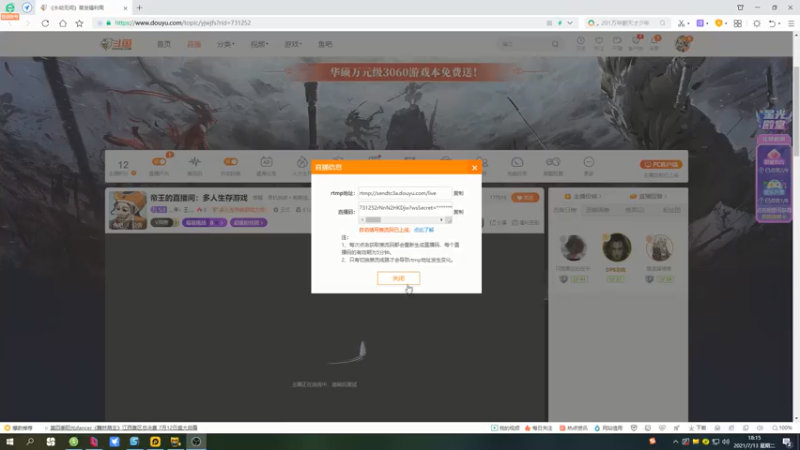Click the magnifier in Douyu search box
Viewport: 800px width, 450px height.
(555, 44)
